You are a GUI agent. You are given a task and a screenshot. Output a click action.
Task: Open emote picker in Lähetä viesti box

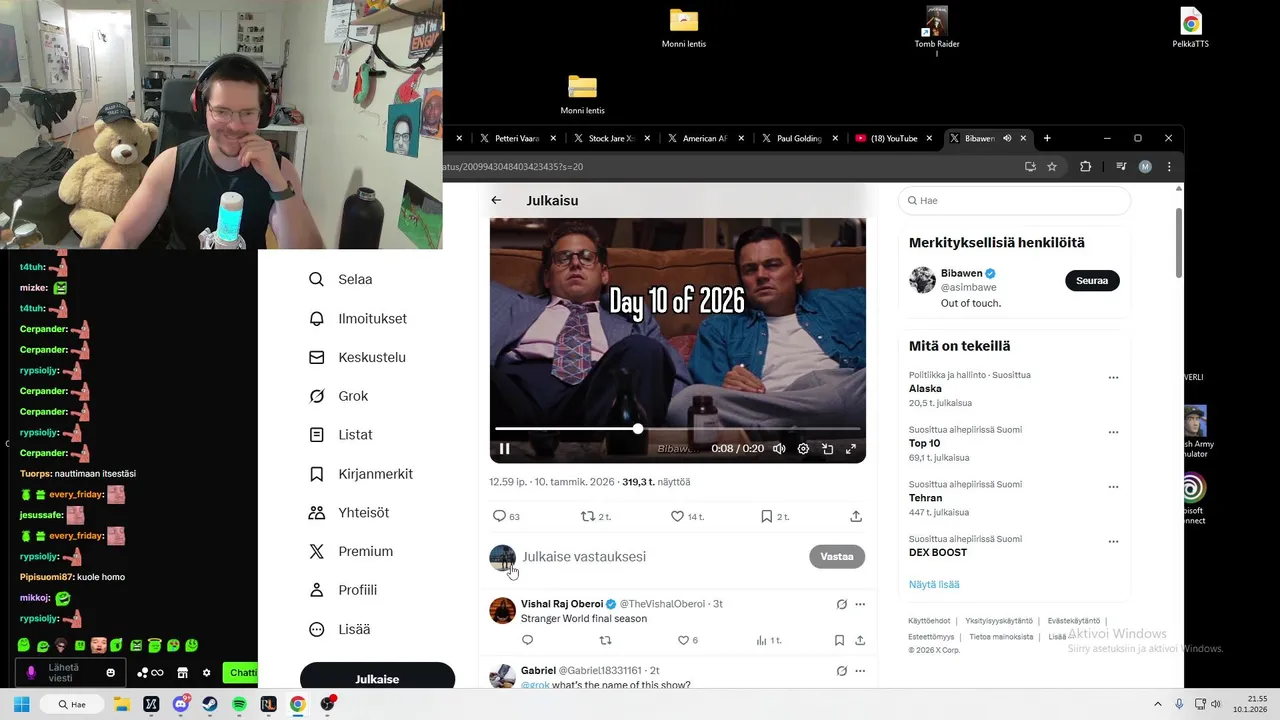pos(111,673)
